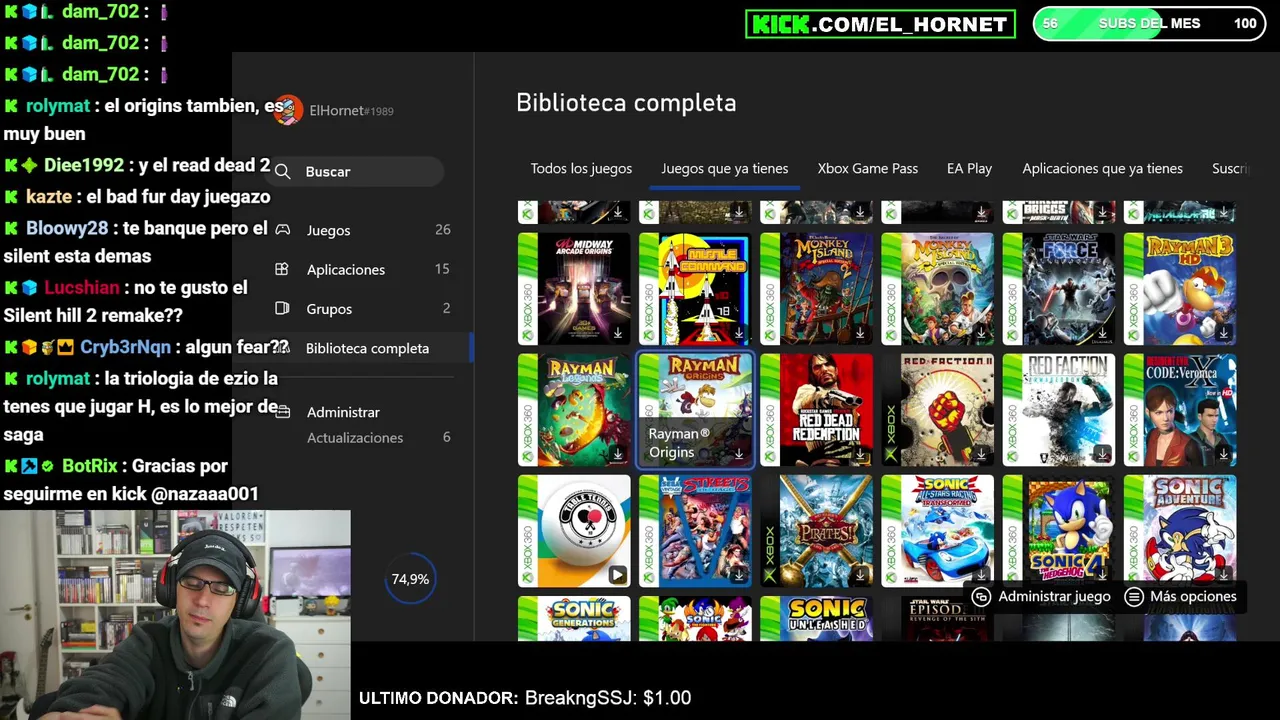Viewport: 1280px width, 720px height.
Task: Click the ElHornet profile avatar
Action: coord(288,110)
